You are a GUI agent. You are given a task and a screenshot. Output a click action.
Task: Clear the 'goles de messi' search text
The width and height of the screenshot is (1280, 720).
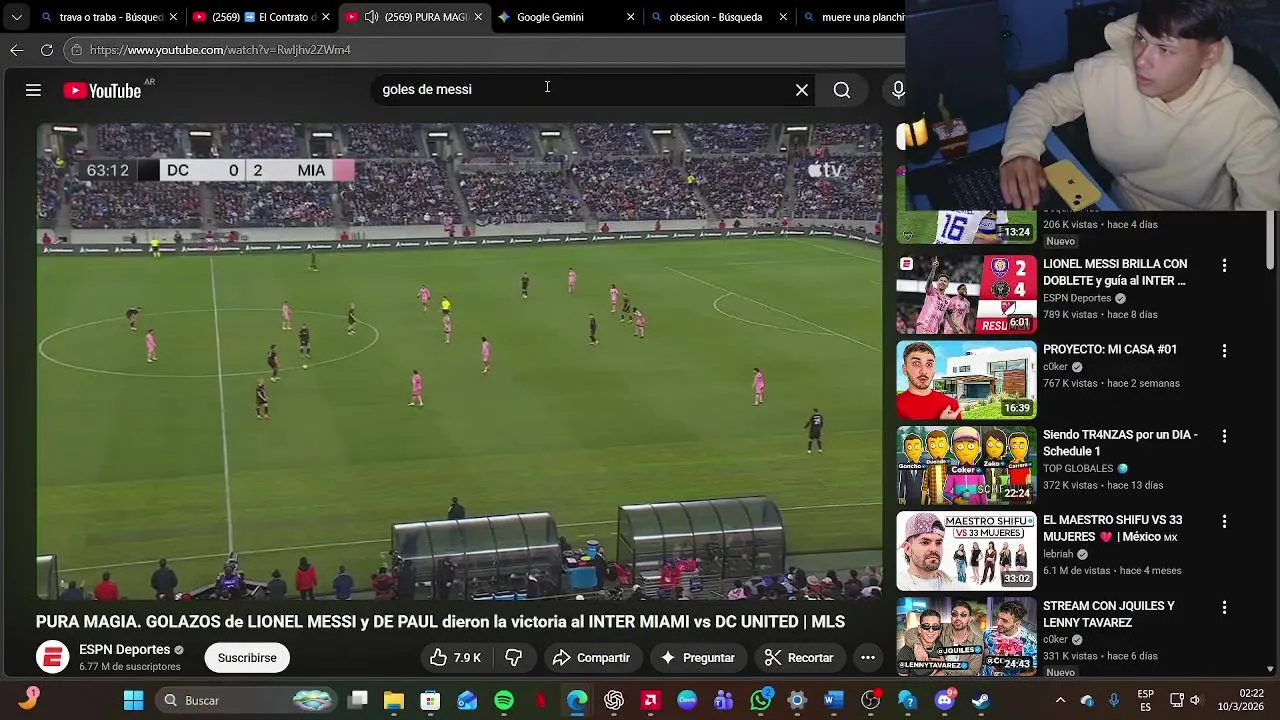(802, 90)
